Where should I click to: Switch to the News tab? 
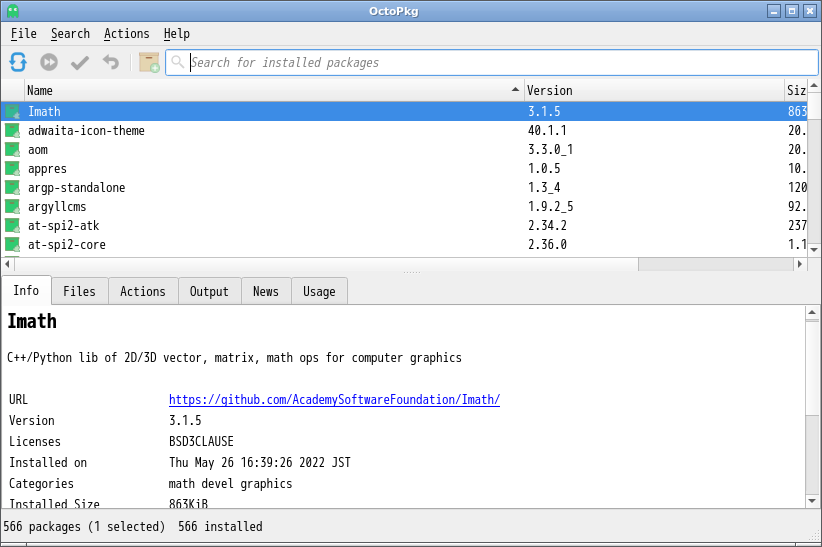pyautogui.click(x=266, y=291)
